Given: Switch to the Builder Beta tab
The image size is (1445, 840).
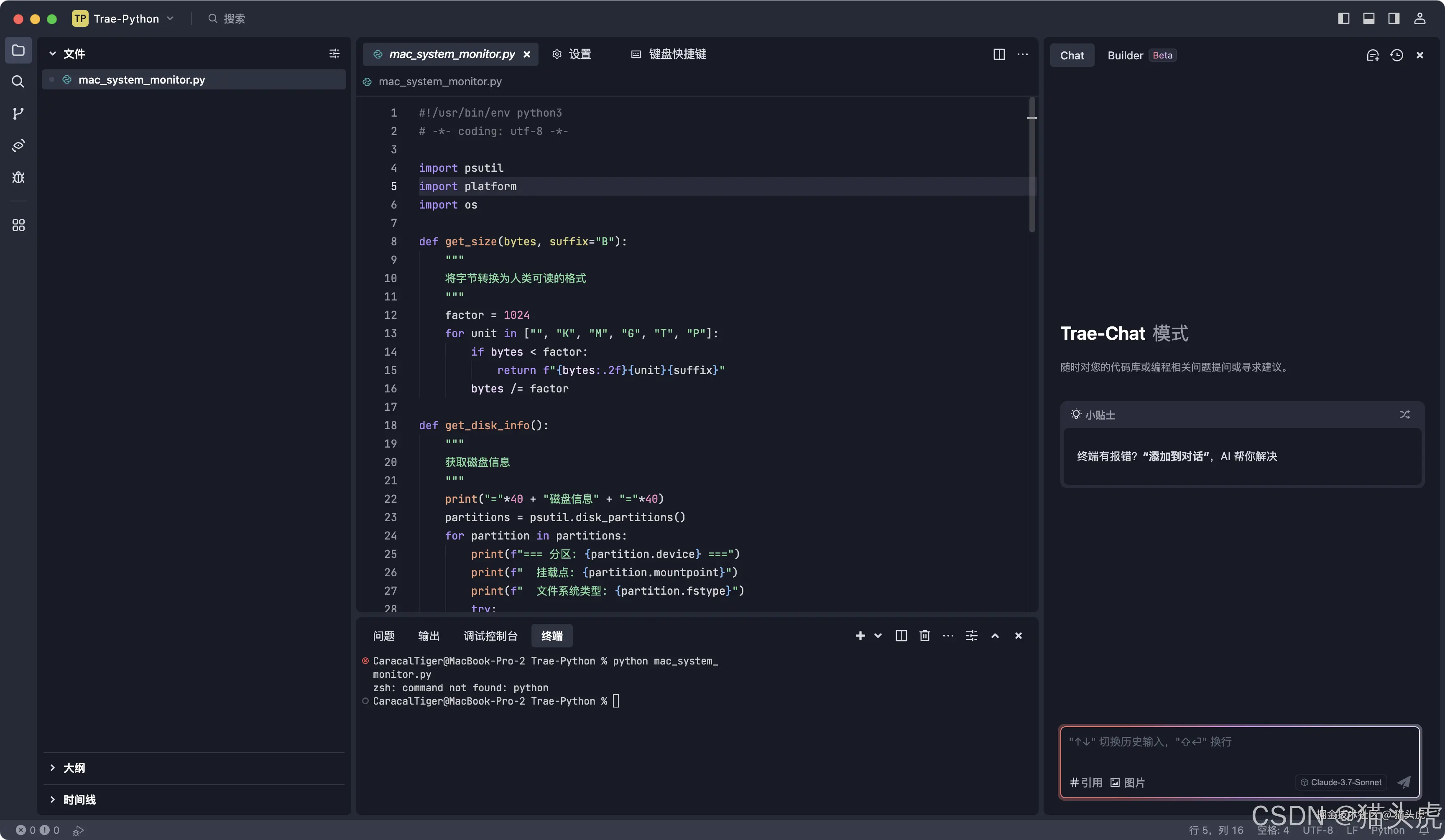Looking at the screenshot, I should (x=1141, y=56).
